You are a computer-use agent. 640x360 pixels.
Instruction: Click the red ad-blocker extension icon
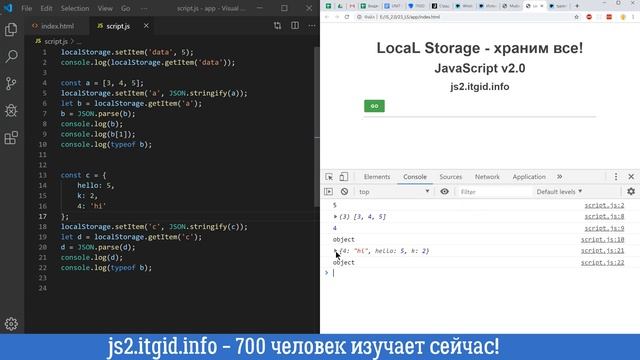589,17
